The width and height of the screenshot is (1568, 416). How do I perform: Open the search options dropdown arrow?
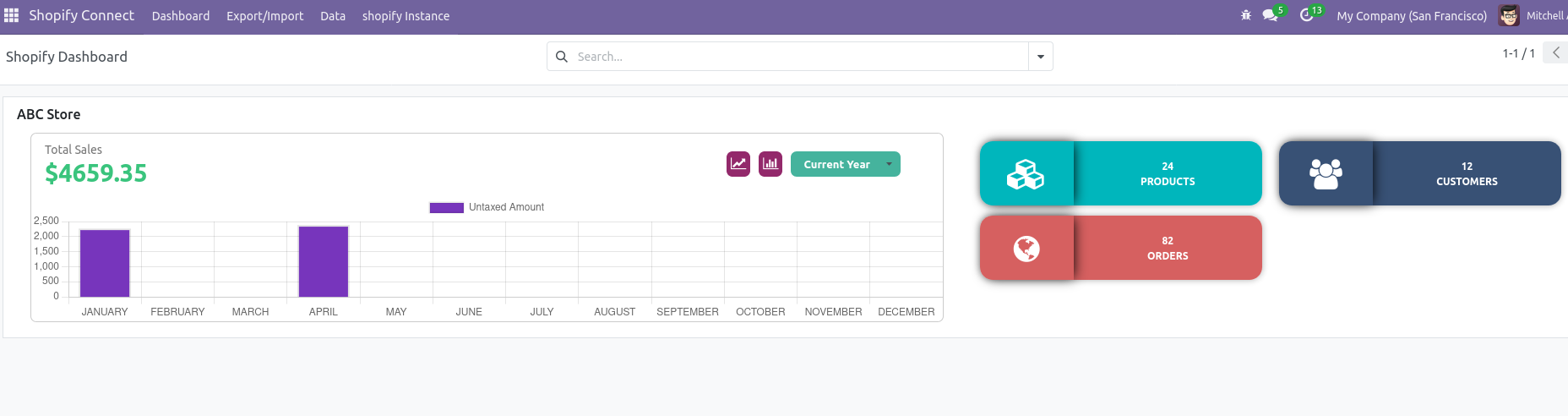tap(1041, 57)
